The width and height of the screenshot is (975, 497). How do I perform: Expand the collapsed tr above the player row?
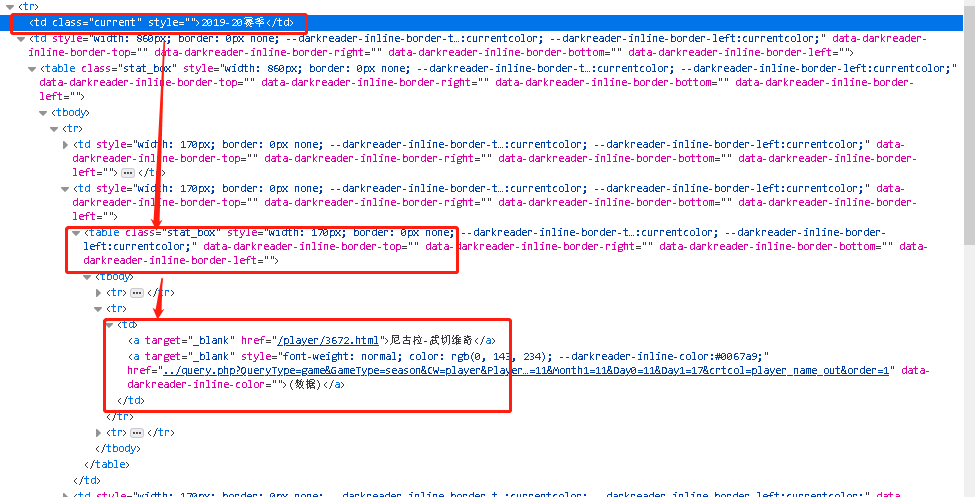[x=98, y=293]
